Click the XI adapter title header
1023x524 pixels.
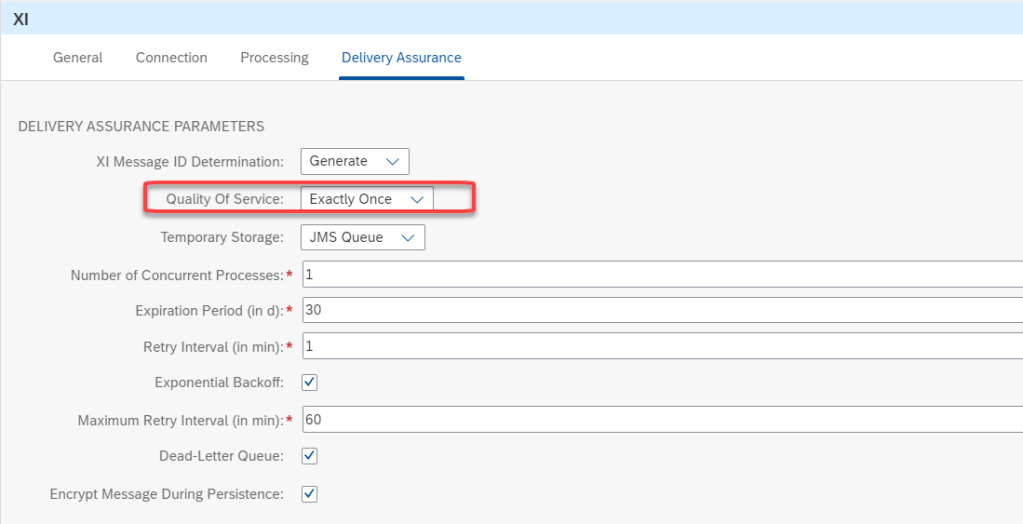tap(21, 18)
